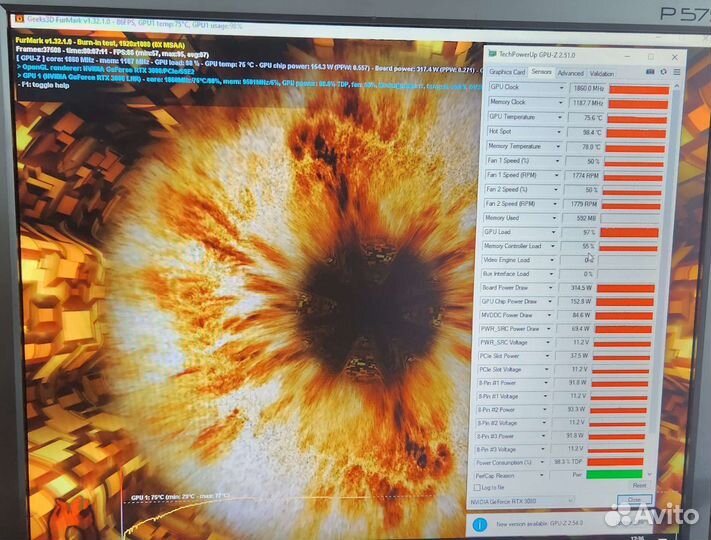Click the GPU Clock red graph bar

[639, 90]
